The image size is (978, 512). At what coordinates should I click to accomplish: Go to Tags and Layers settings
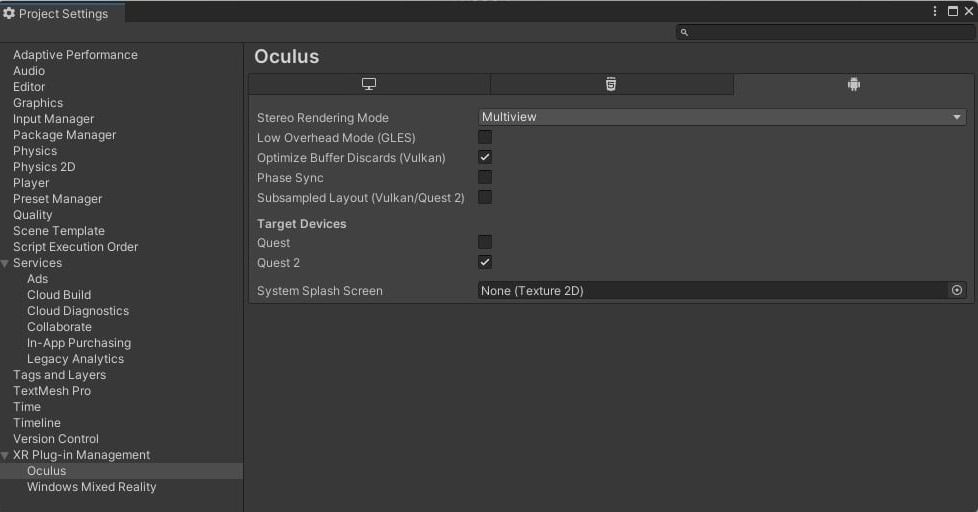(59, 375)
